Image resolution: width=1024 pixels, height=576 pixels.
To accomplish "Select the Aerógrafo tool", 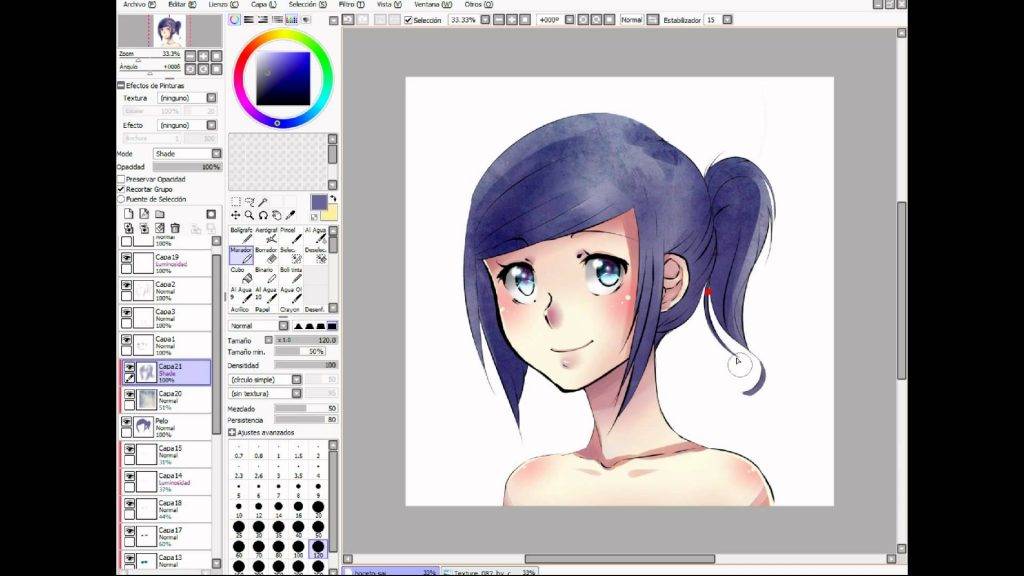I will [x=267, y=237].
